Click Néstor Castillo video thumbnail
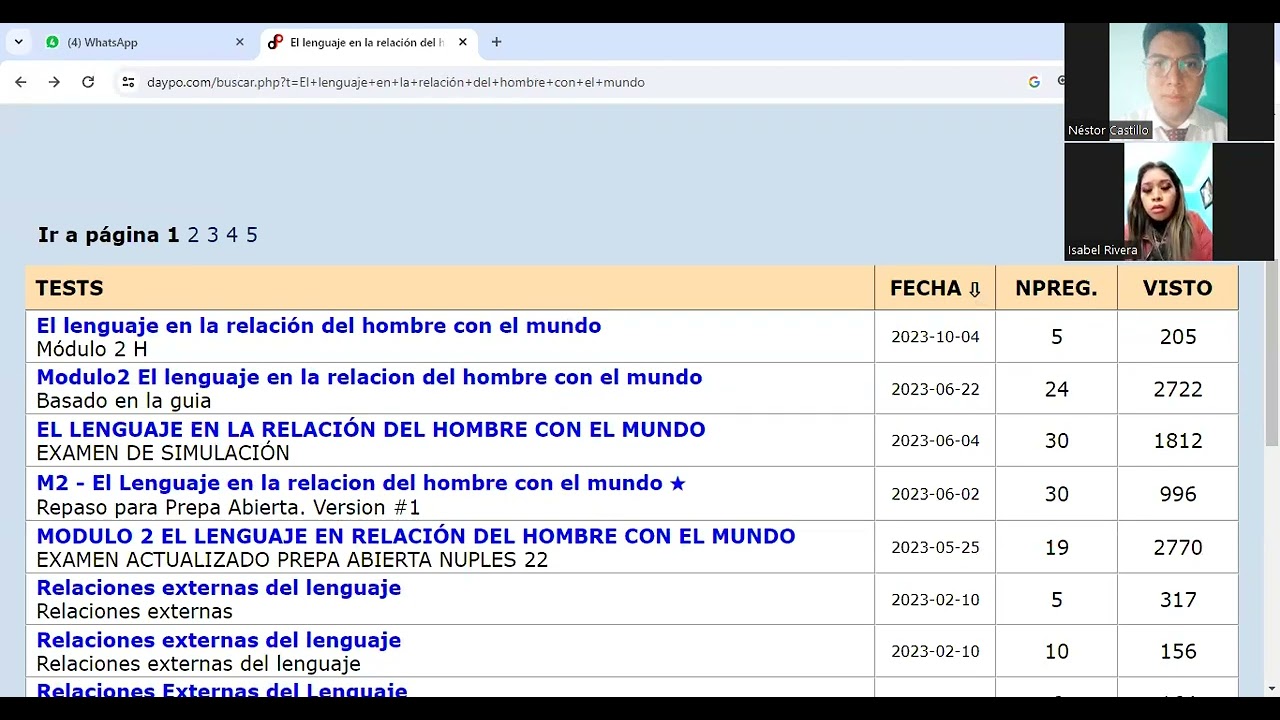The image size is (1280, 720). [1169, 82]
